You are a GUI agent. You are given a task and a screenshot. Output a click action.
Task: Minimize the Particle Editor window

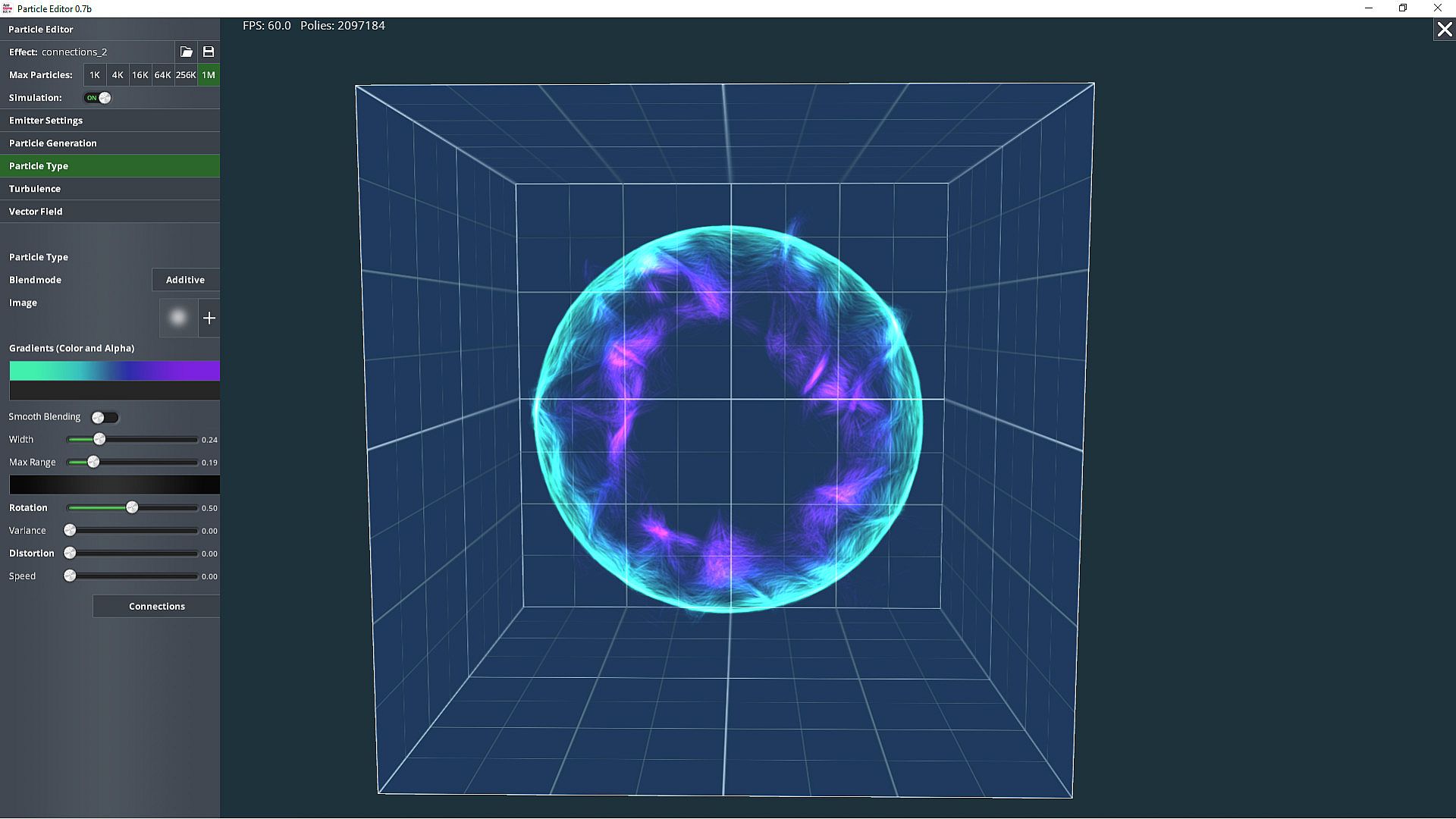[x=1369, y=8]
